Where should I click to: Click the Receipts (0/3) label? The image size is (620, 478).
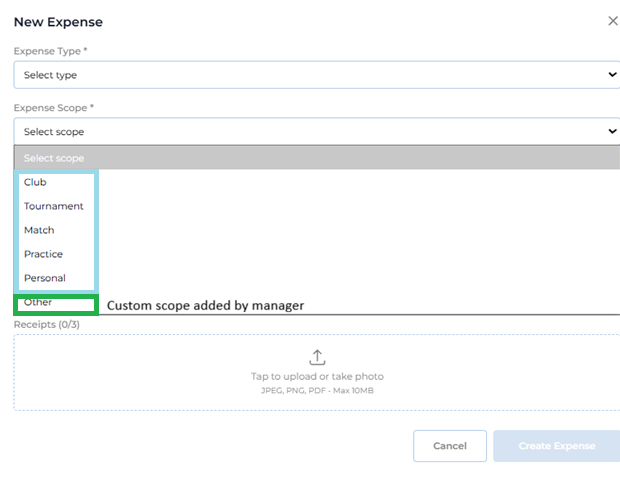click(47, 325)
